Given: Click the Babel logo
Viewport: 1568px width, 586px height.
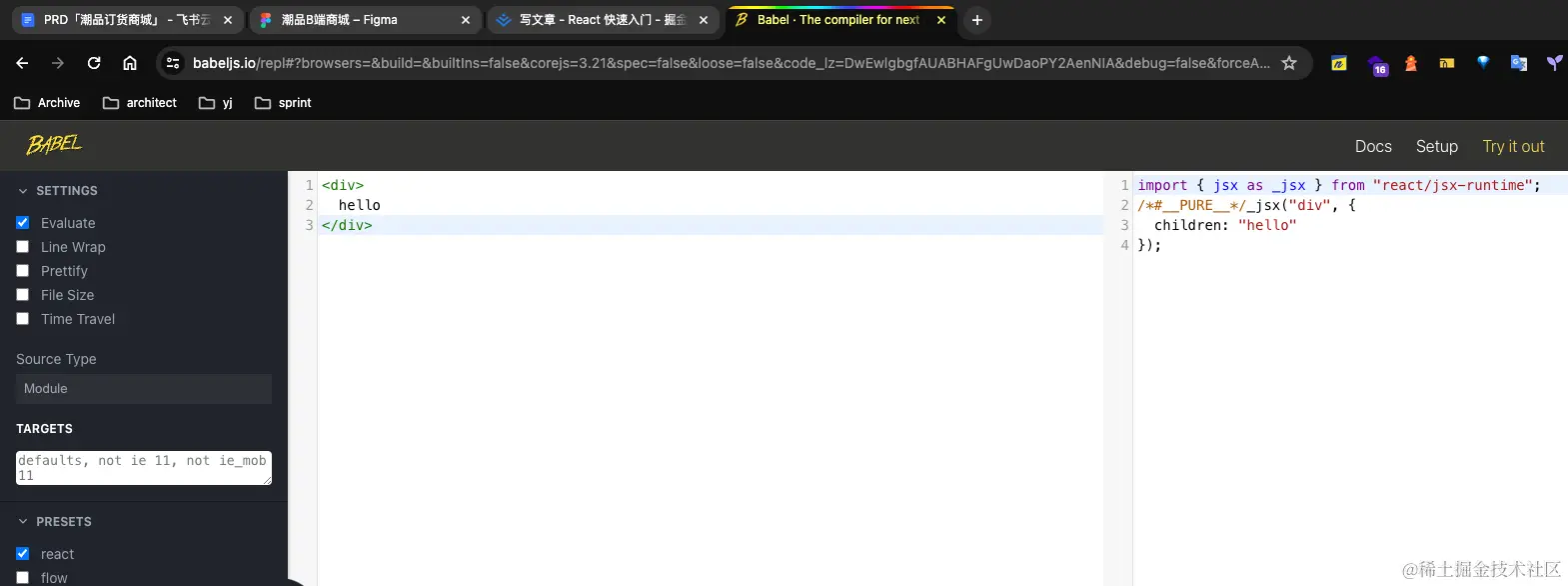Looking at the screenshot, I should [54, 145].
